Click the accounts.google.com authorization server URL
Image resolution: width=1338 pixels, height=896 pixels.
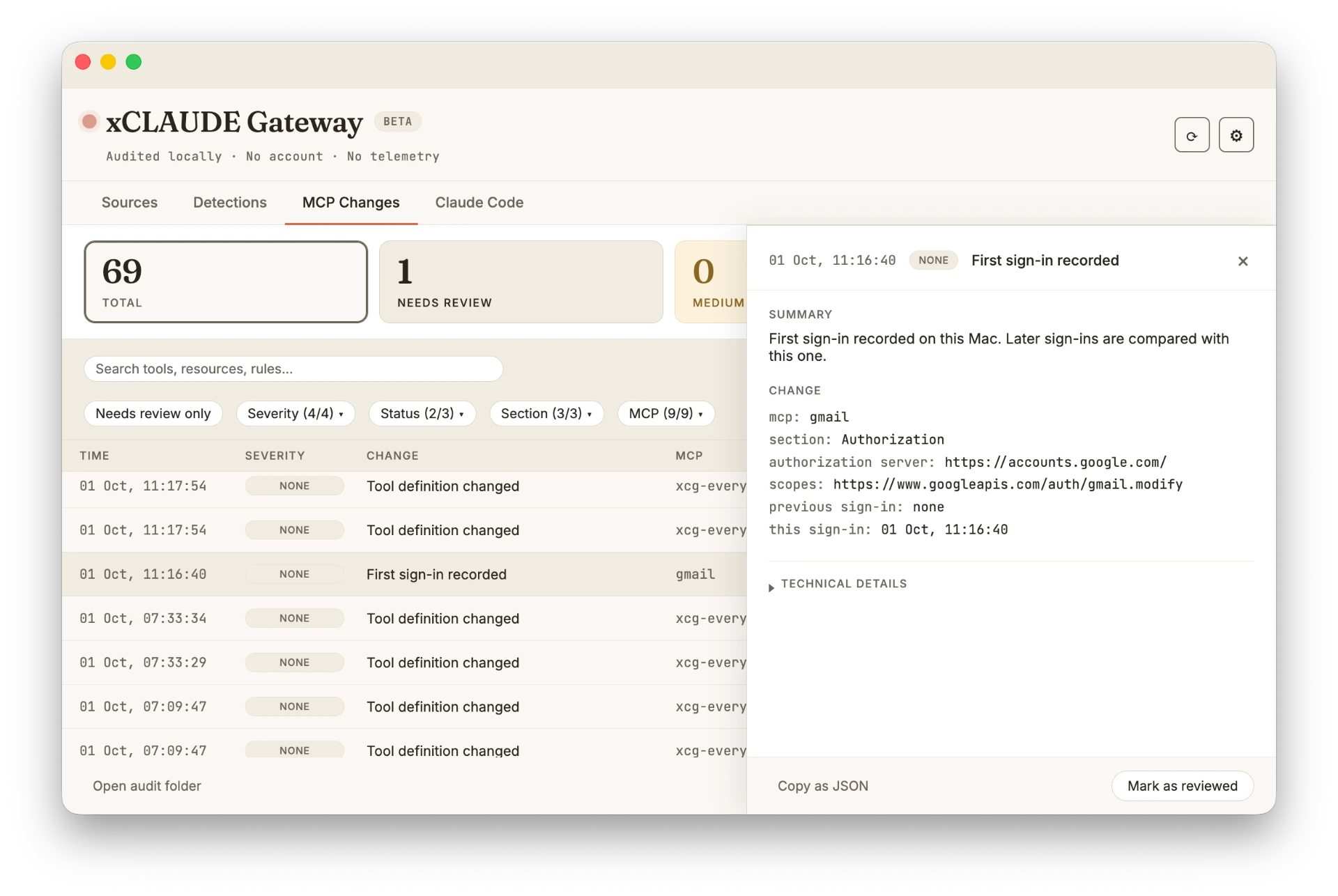click(x=1055, y=462)
